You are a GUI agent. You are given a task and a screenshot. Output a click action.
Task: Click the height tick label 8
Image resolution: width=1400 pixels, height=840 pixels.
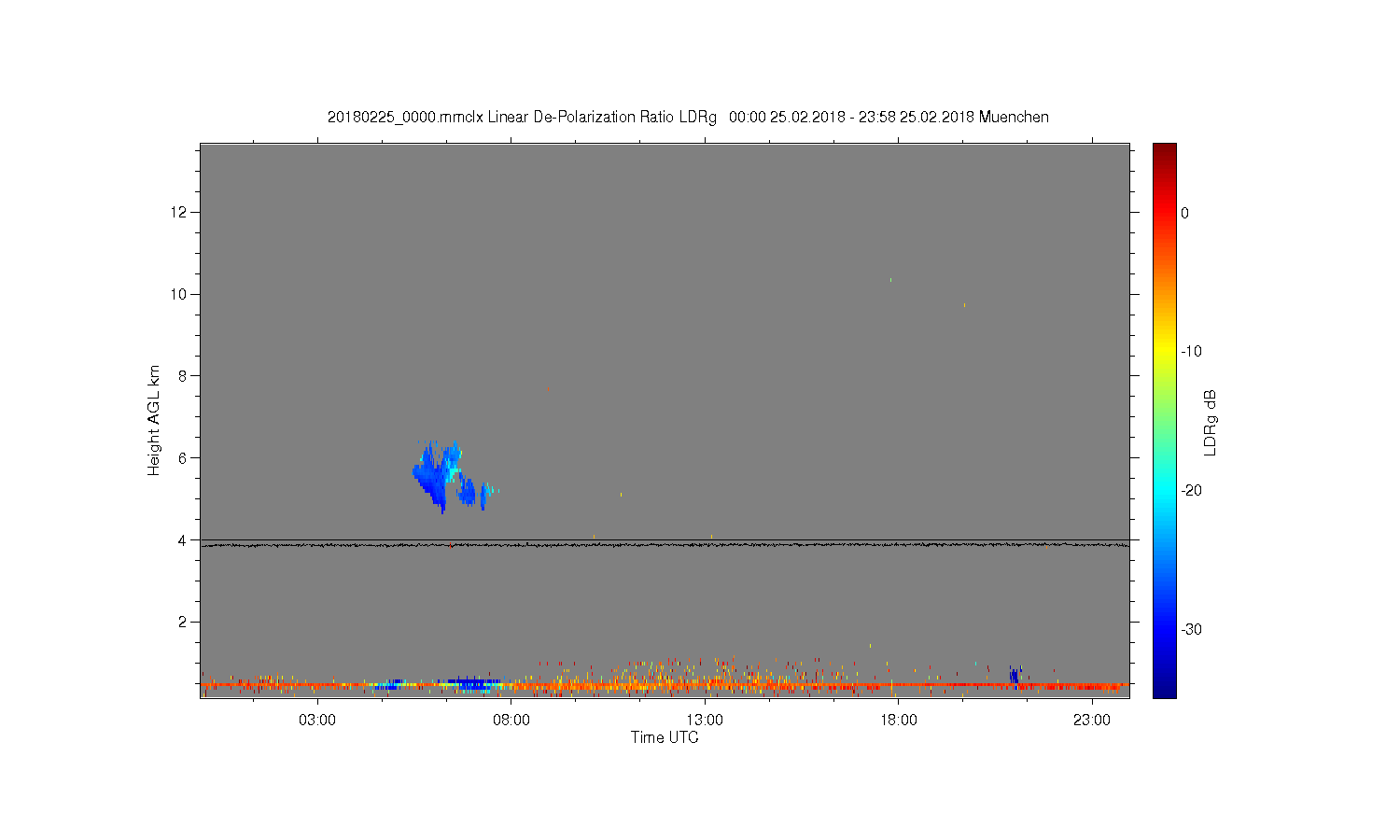coord(183,376)
